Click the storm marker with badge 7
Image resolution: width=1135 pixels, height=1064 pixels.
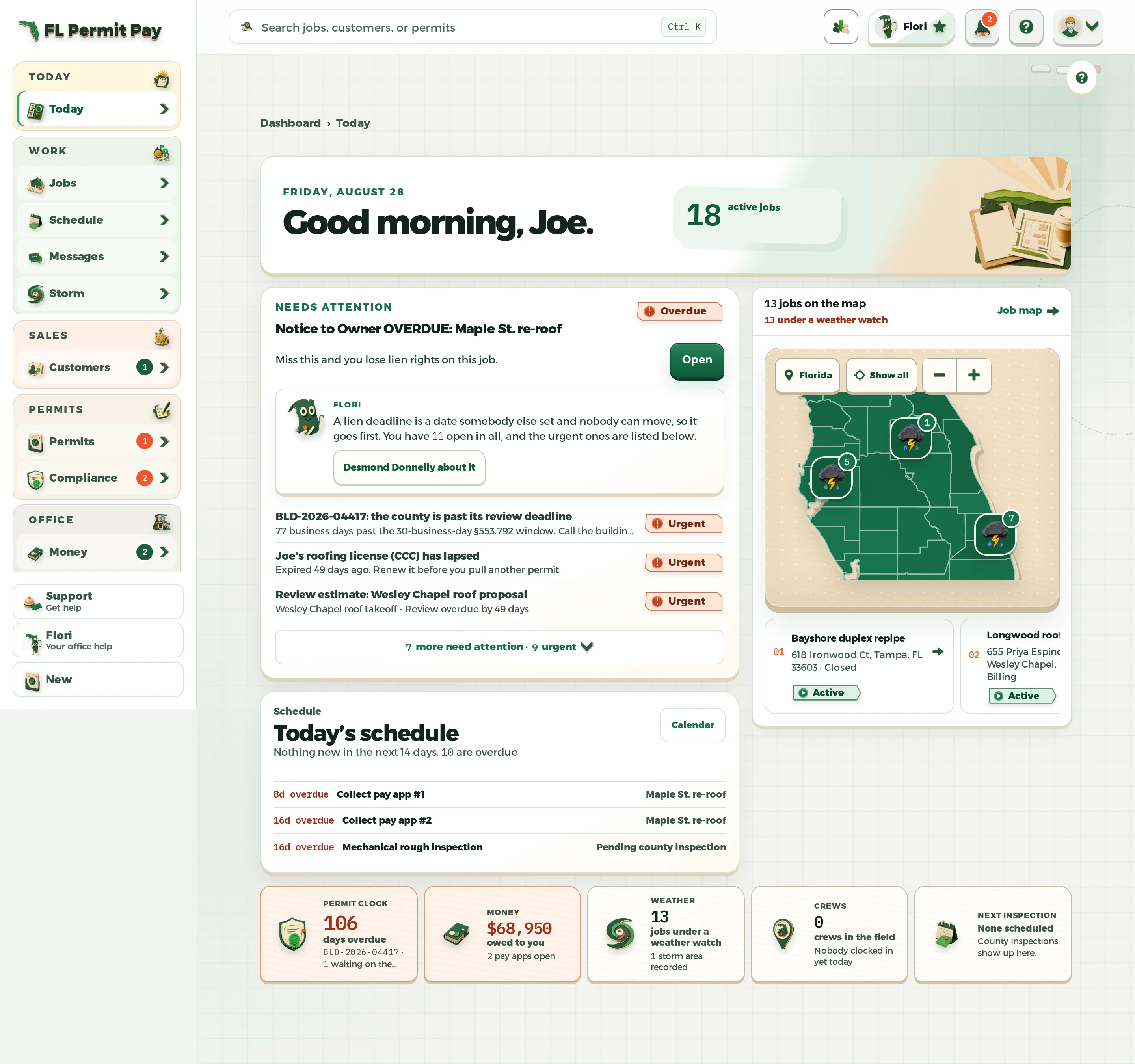point(995,534)
